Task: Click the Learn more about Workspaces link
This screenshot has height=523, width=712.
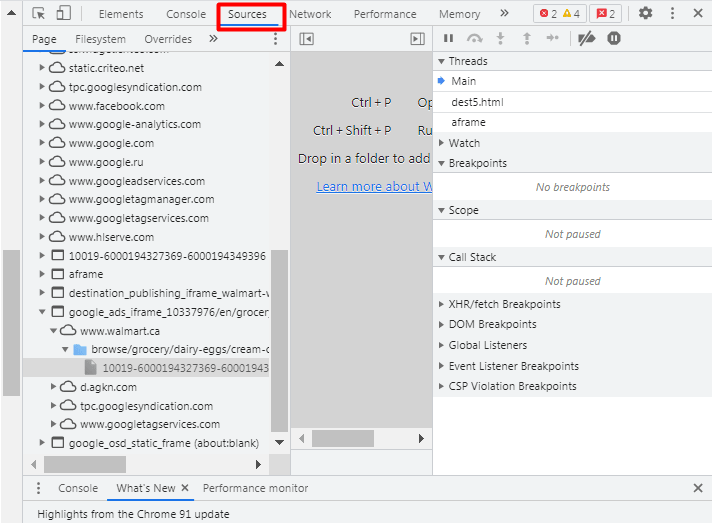Action: pos(374,187)
